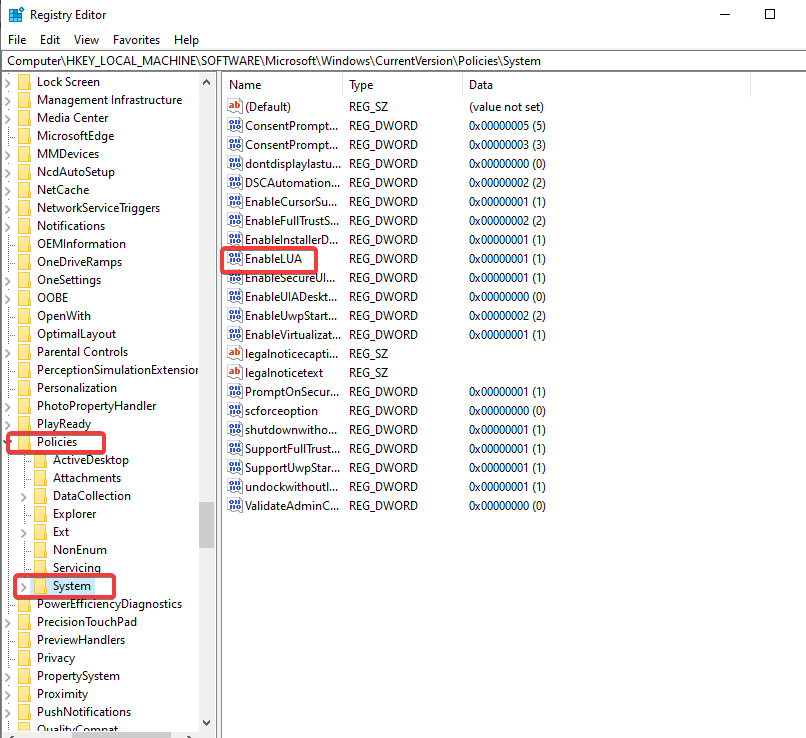
Task: Expand the System key in tree
Action: [24, 586]
